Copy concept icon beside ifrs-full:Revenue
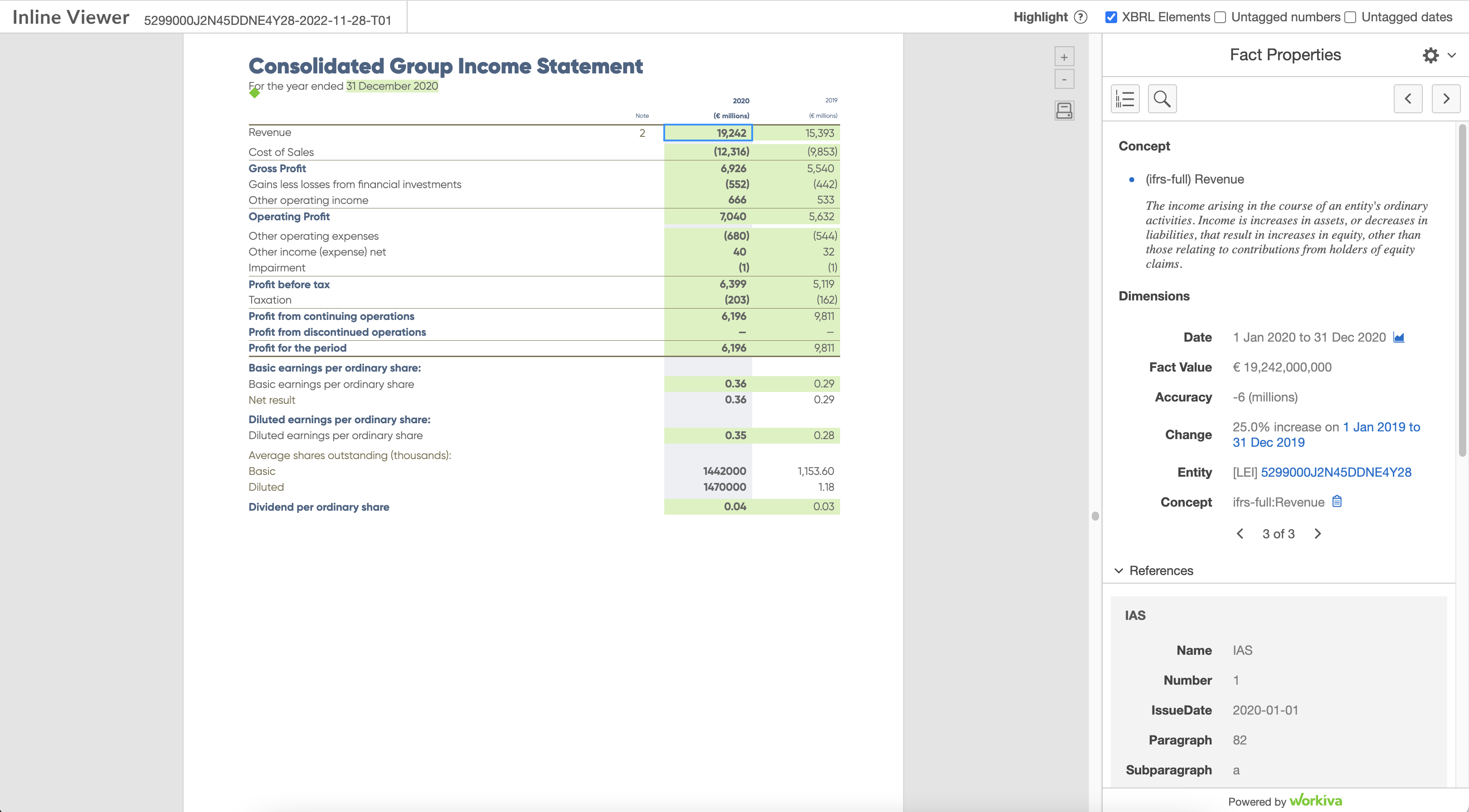Image resolution: width=1469 pixels, height=812 pixels. (1337, 502)
